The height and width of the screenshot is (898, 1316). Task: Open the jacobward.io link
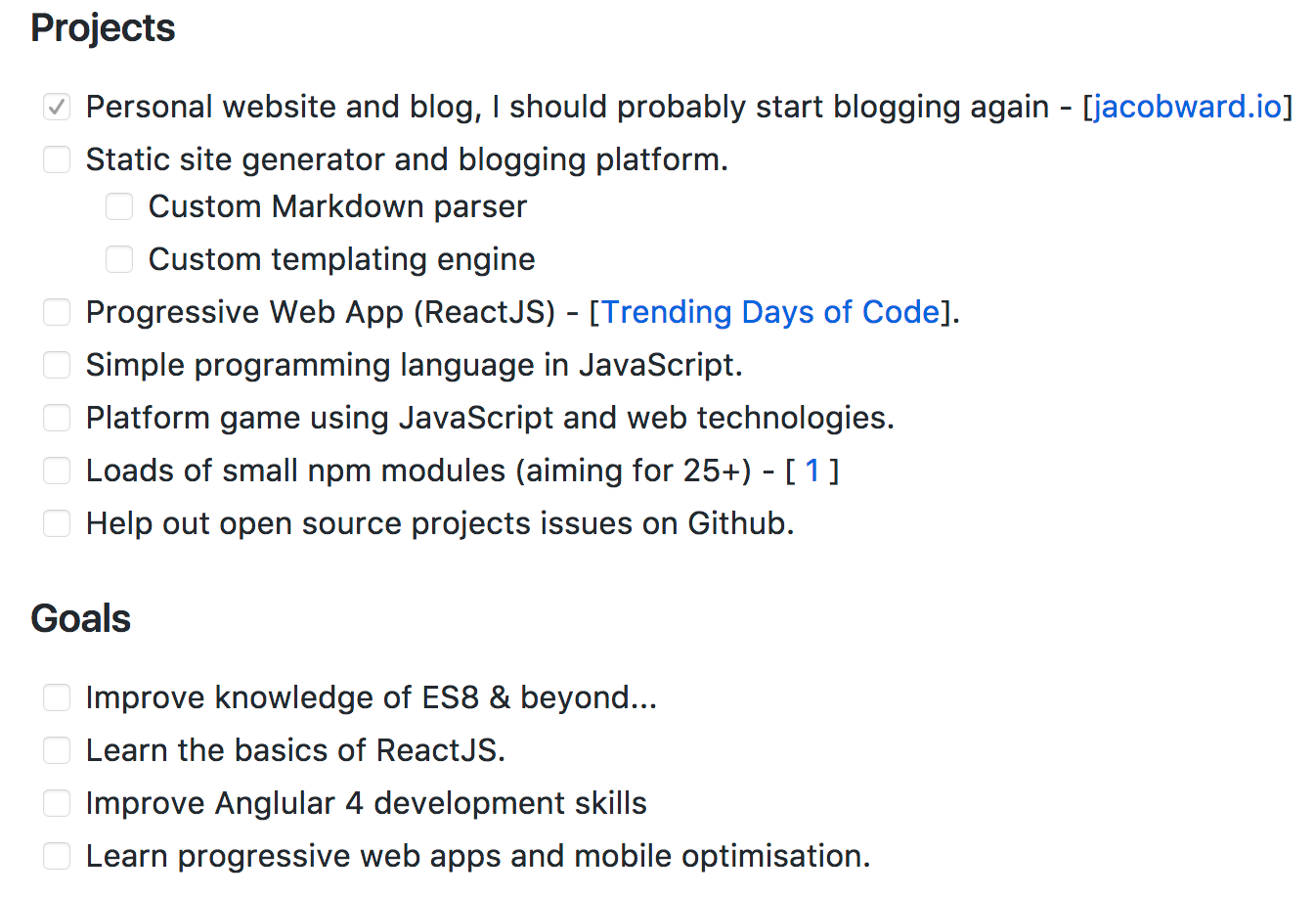[x=1187, y=107]
